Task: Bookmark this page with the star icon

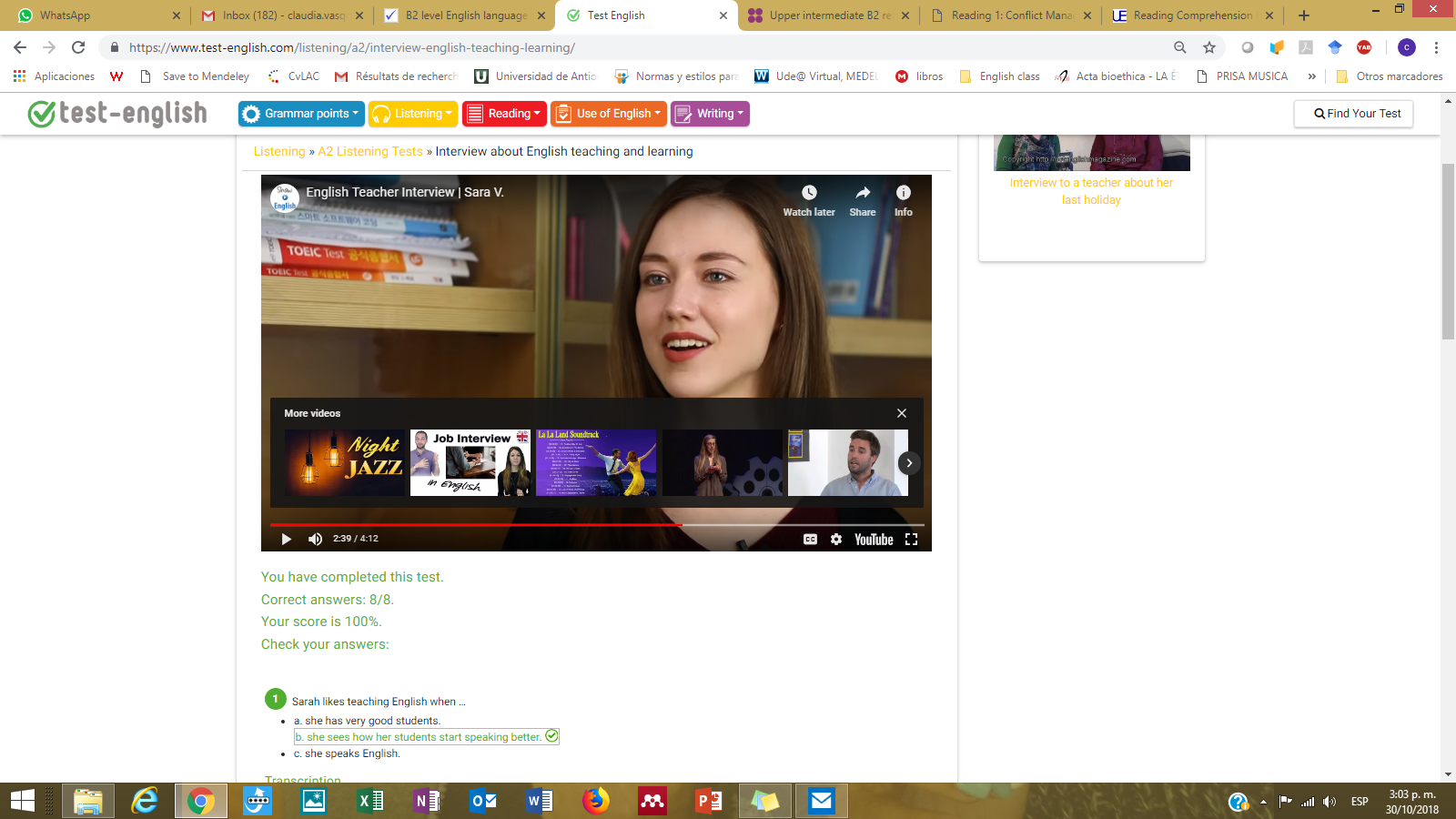Action: (x=1209, y=47)
